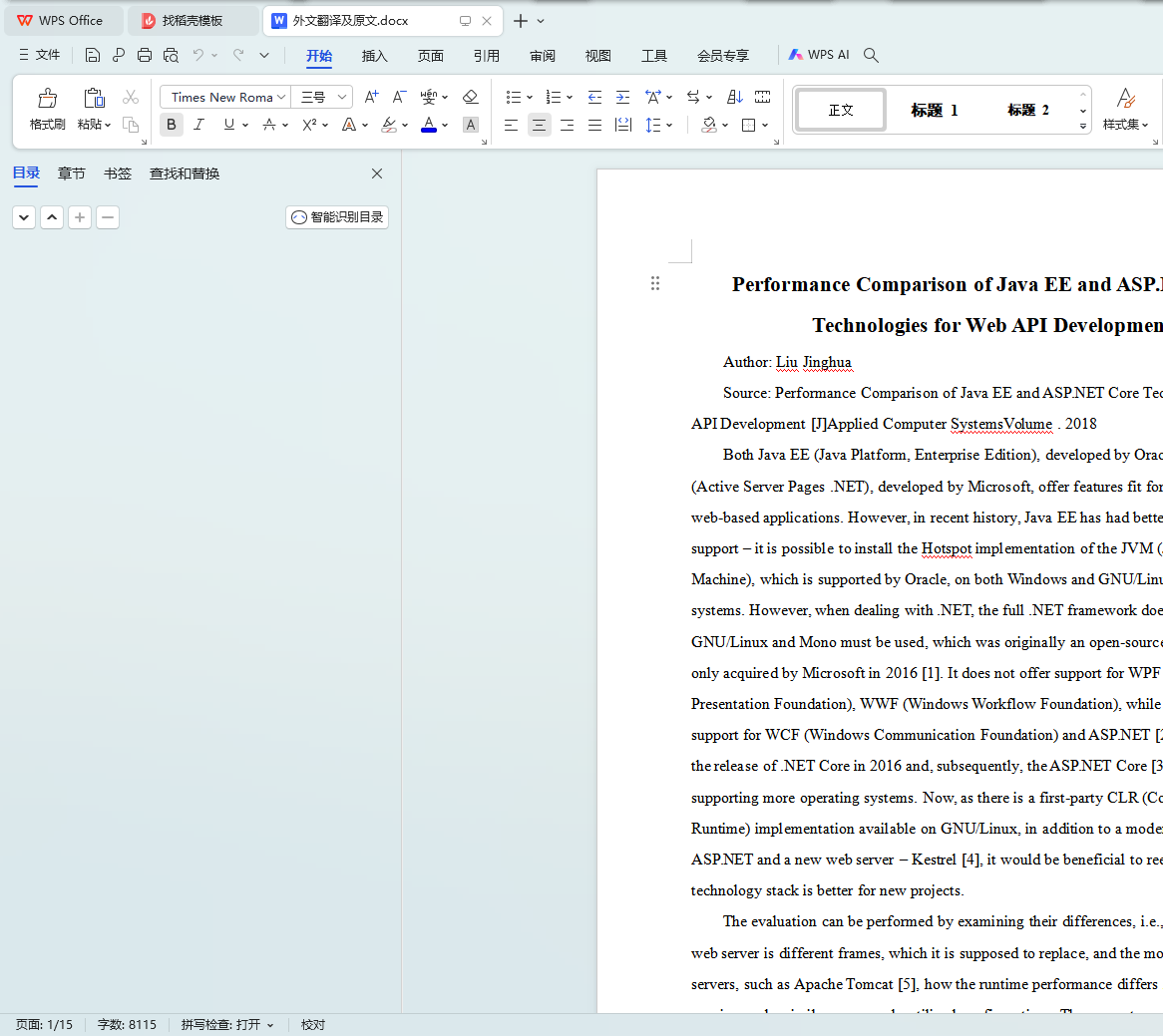Click the font color blue A swatch
Screen dimensions: 1163x1036
[x=429, y=125]
